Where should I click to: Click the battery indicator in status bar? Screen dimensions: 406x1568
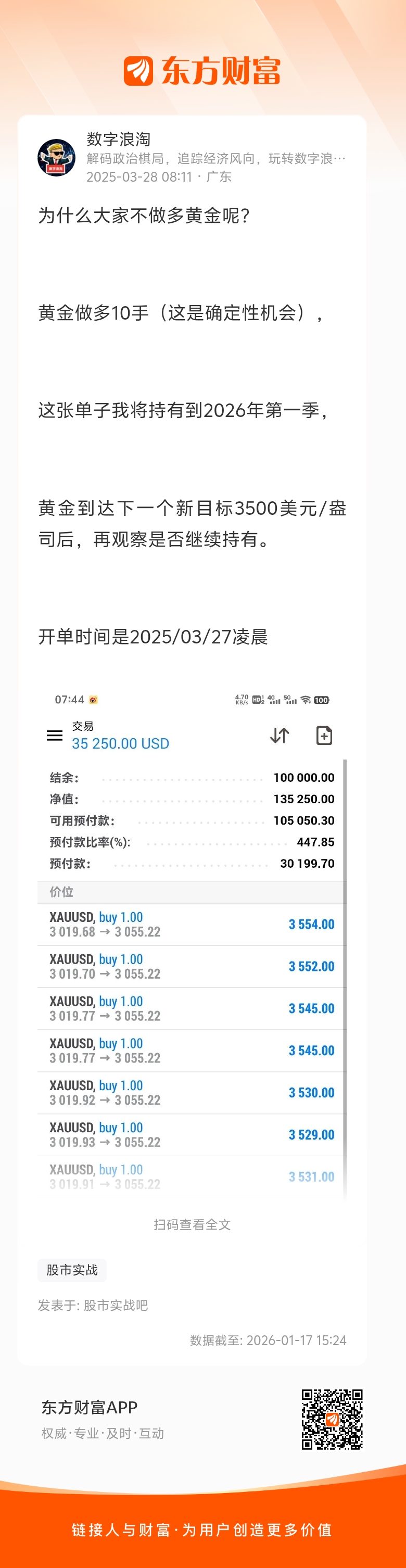coord(321,700)
